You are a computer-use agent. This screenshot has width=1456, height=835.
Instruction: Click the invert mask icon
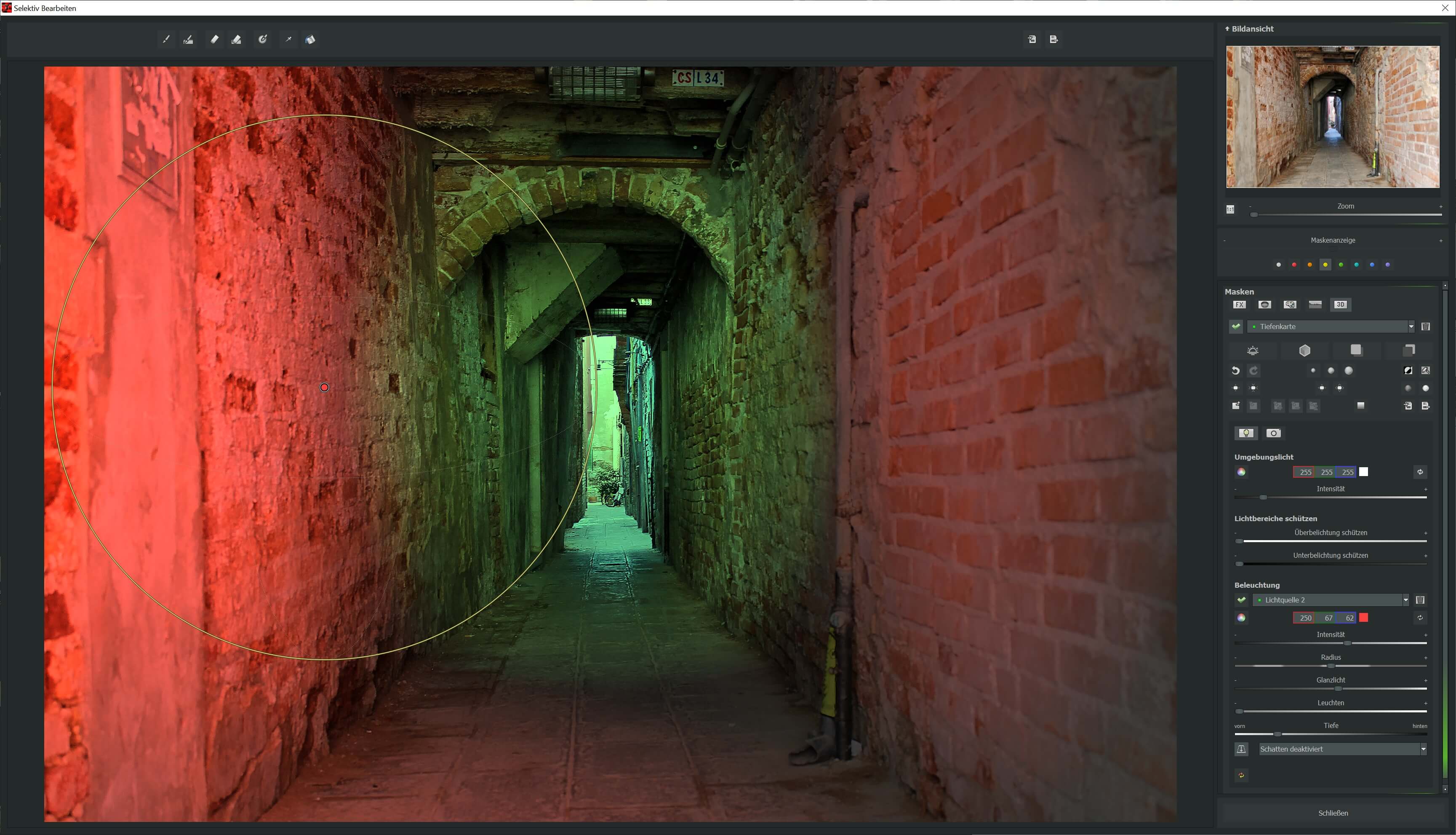click(x=1408, y=370)
